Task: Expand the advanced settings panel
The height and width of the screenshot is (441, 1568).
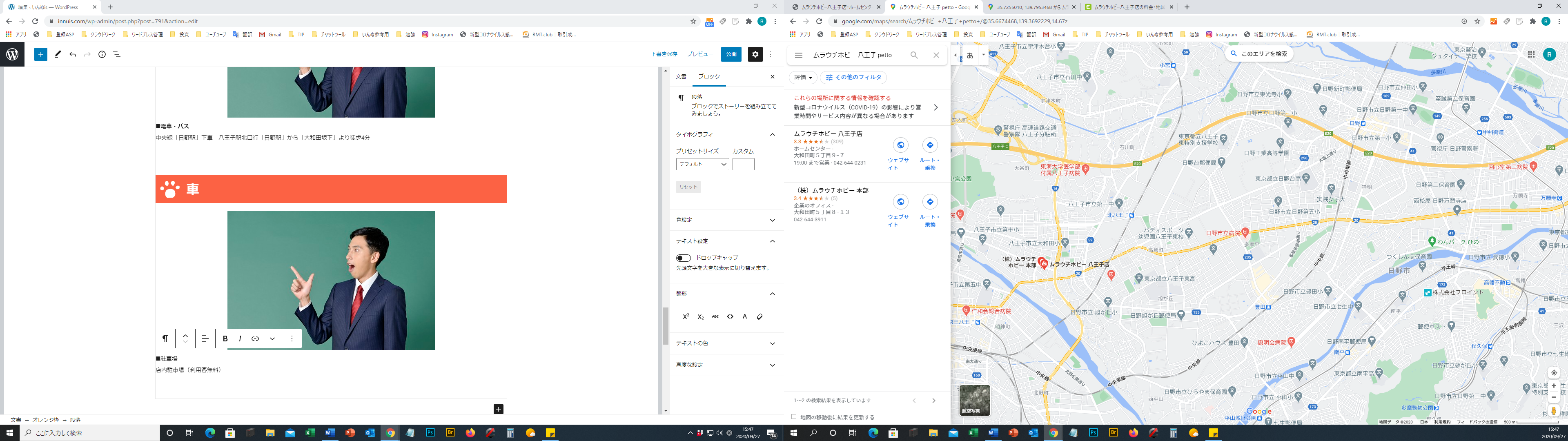Action: coord(773,365)
